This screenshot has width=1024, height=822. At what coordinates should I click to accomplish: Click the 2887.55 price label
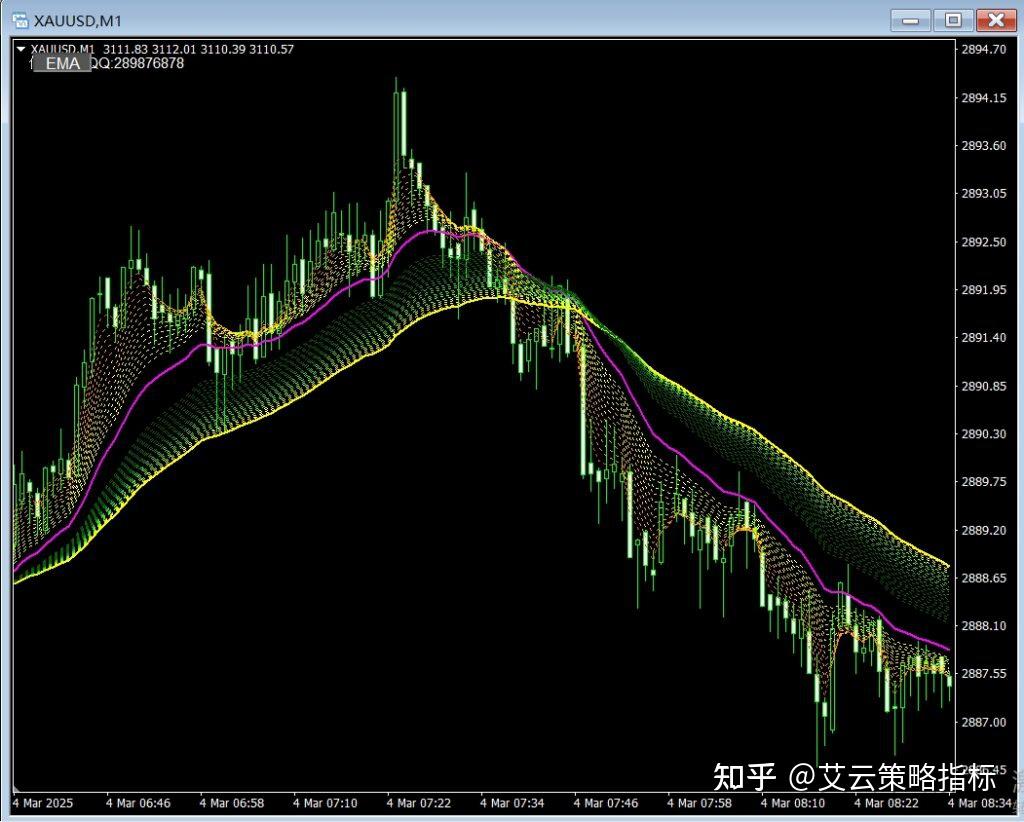984,673
